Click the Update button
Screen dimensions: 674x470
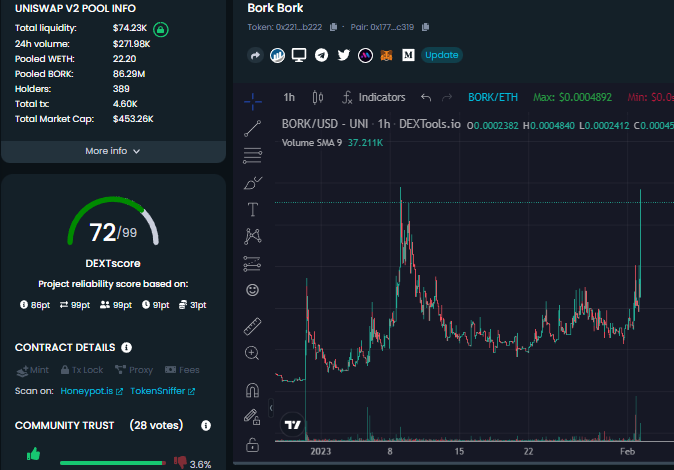(x=441, y=55)
